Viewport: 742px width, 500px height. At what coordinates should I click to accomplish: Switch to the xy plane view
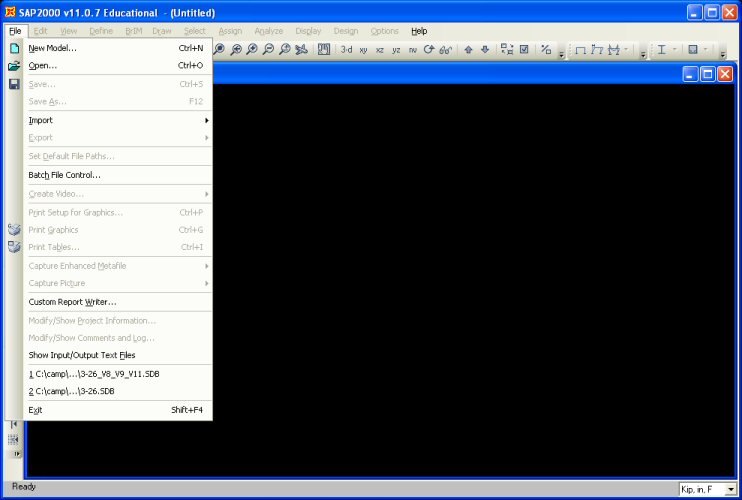(363, 50)
